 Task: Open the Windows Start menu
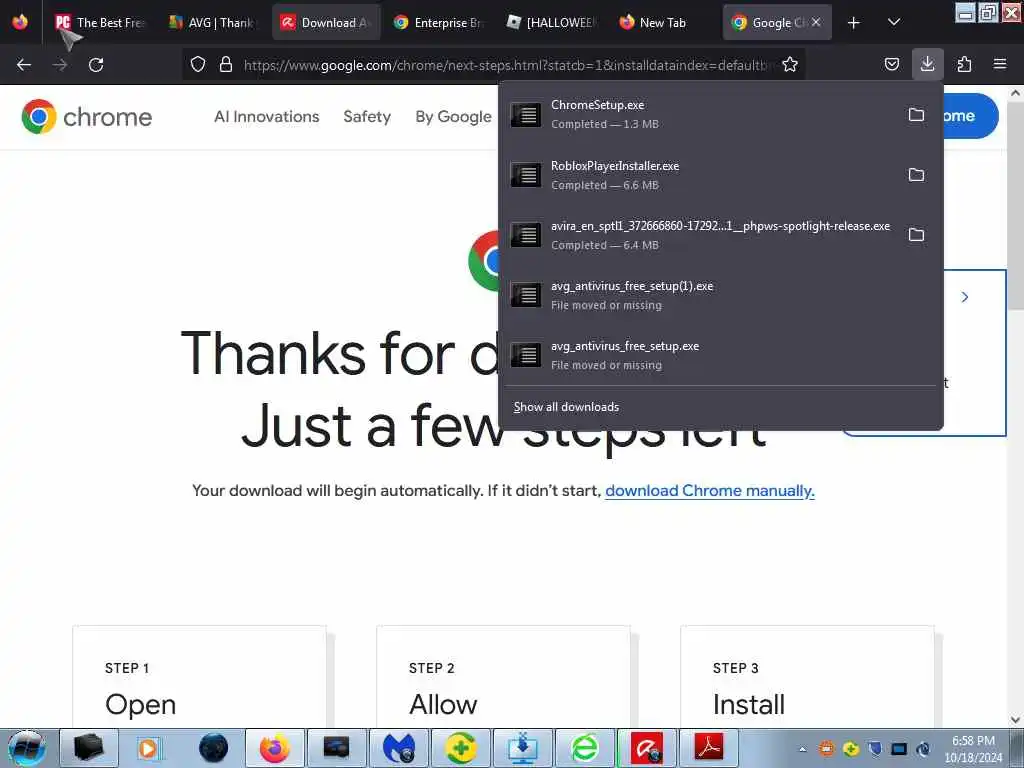[x=27, y=748]
